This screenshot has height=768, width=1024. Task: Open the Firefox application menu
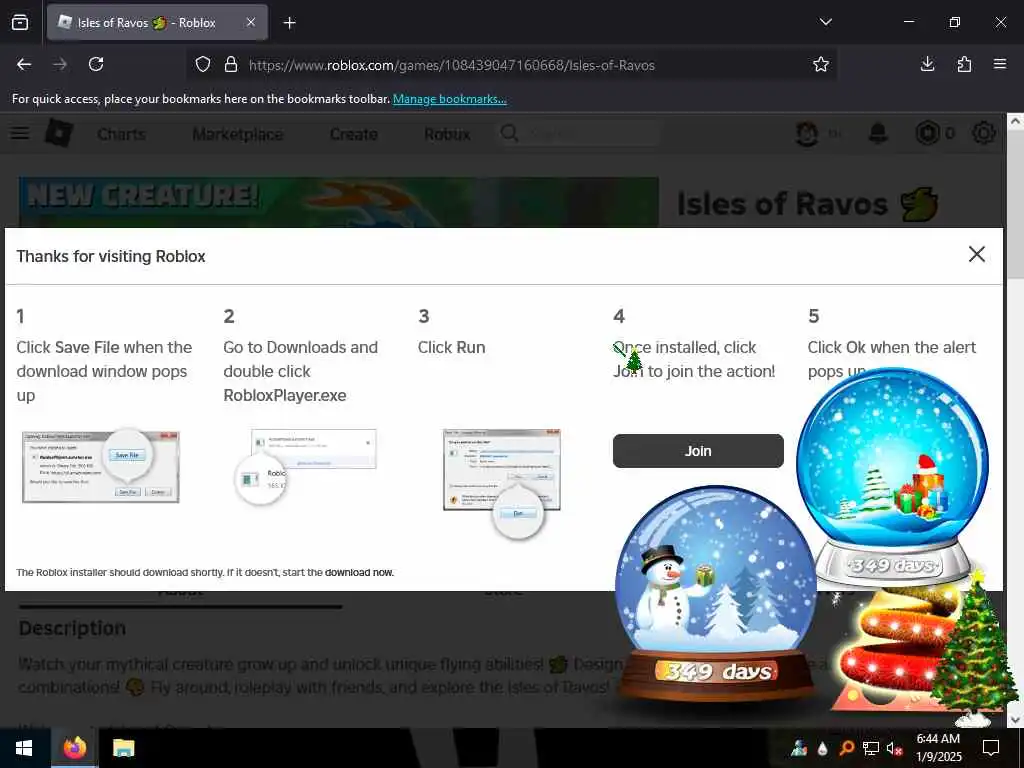coord(1000,64)
